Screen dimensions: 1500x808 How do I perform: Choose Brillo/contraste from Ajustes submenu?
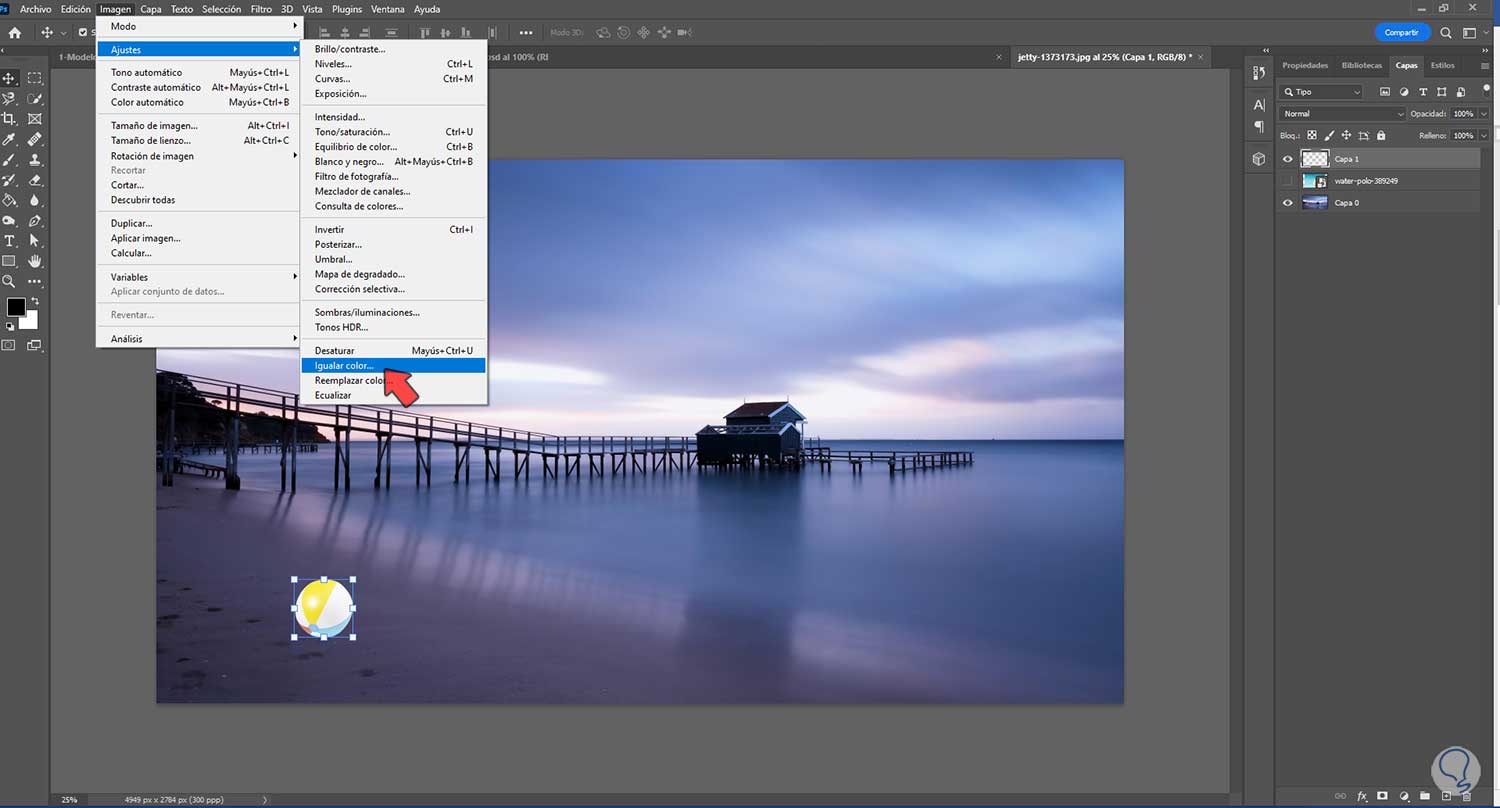(349, 49)
